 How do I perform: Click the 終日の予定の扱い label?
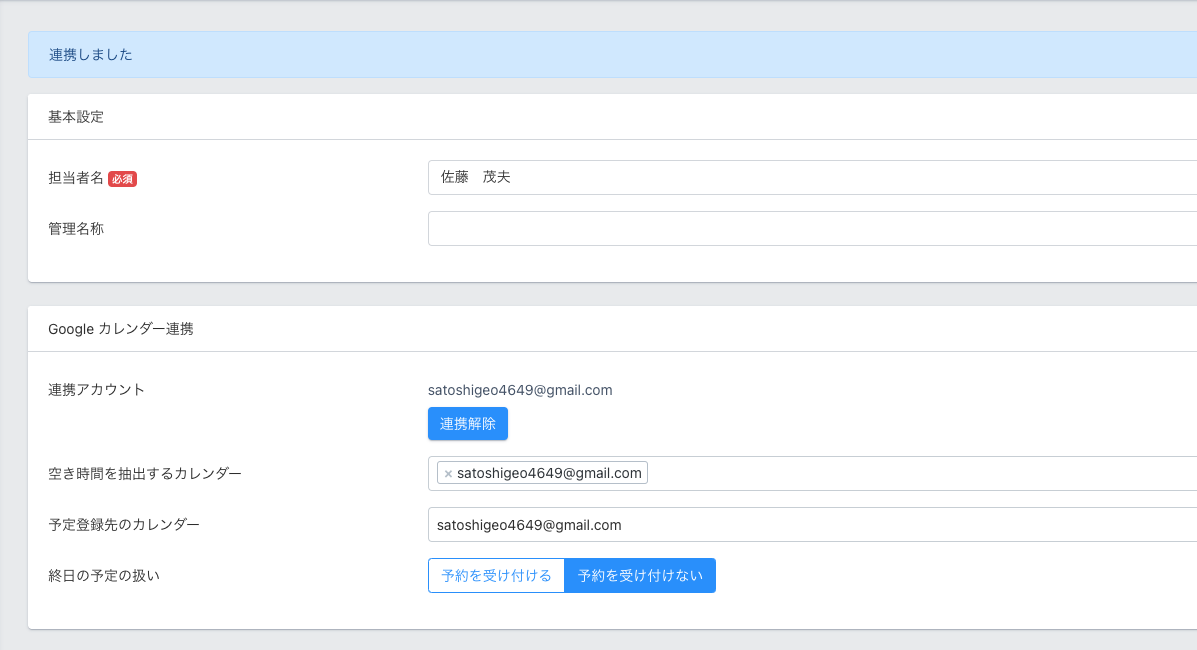[104, 576]
